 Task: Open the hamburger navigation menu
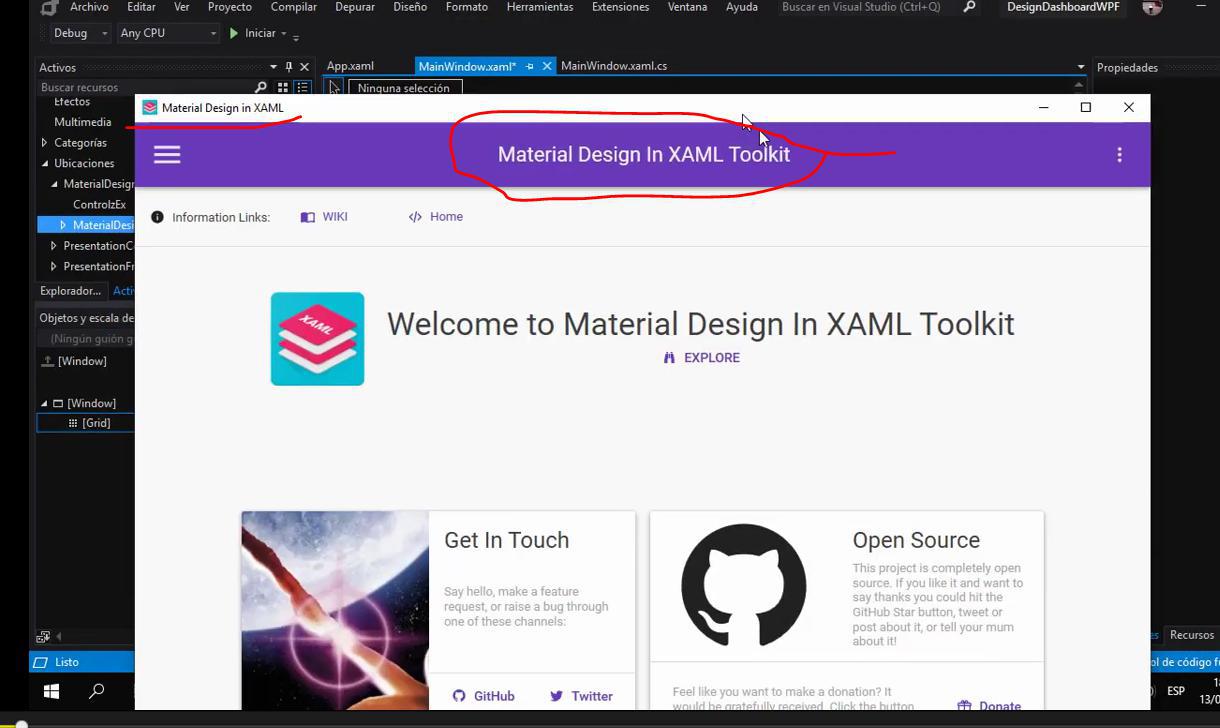coord(167,155)
